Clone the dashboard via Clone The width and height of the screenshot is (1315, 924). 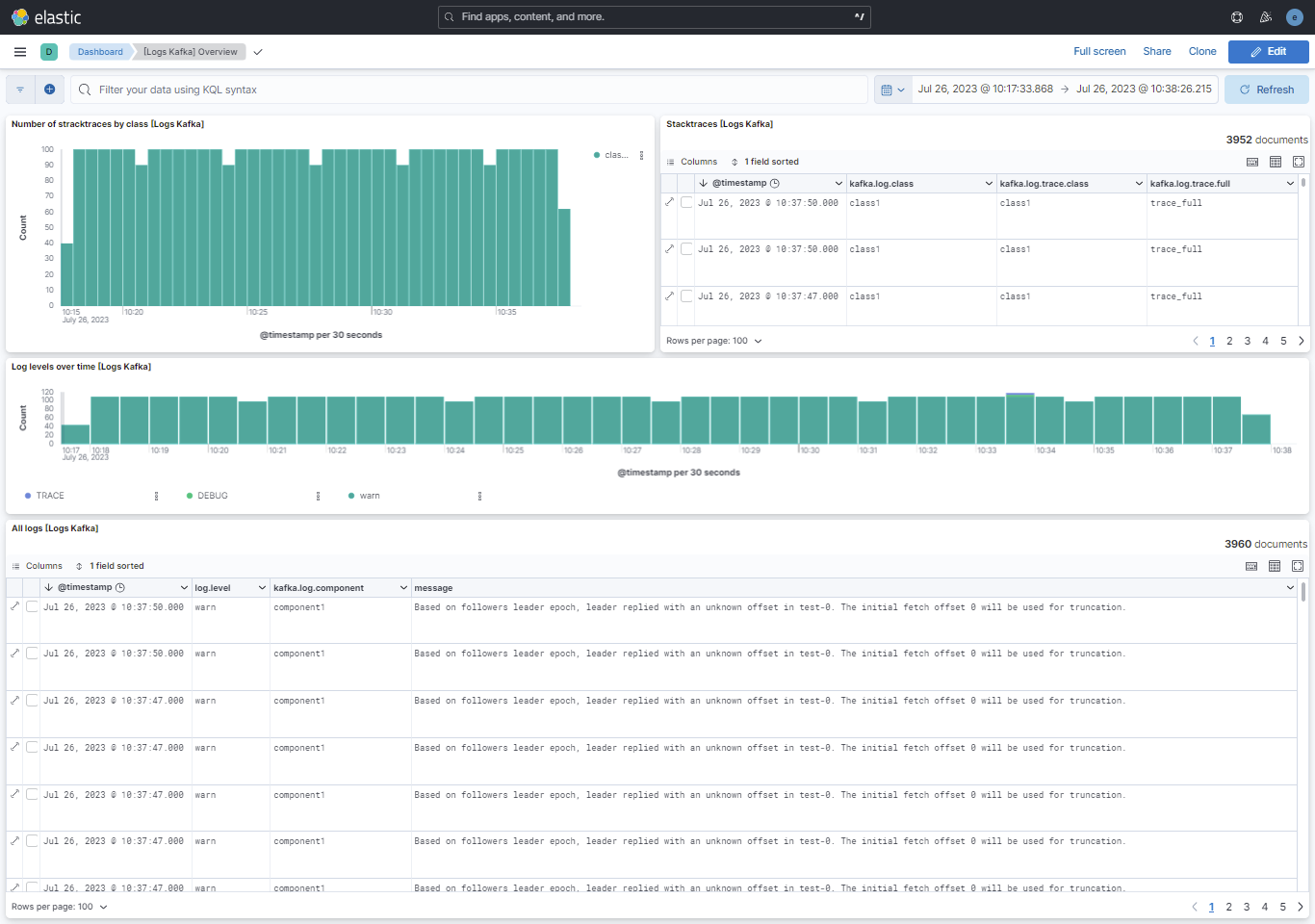(1202, 52)
